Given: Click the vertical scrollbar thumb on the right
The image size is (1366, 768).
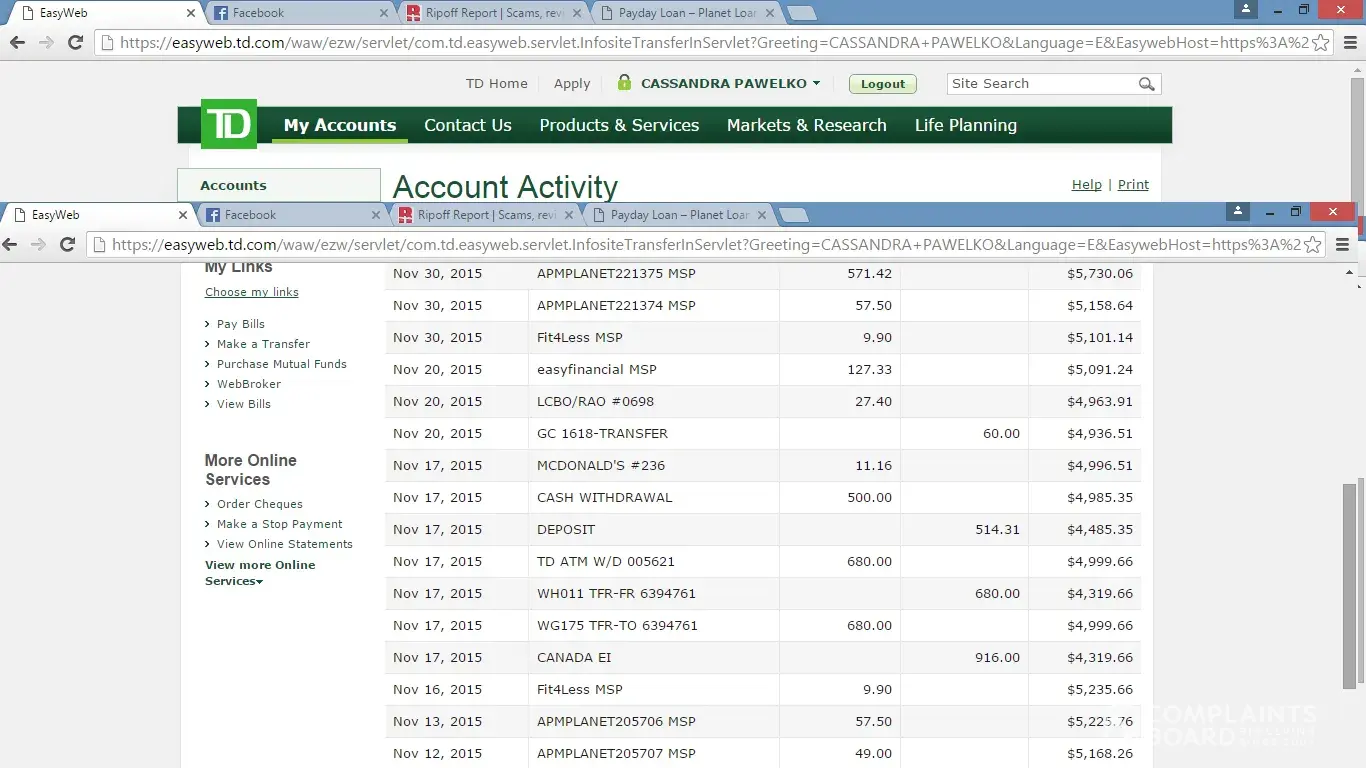Looking at the screenshot, I should (x=1349, y=585).
